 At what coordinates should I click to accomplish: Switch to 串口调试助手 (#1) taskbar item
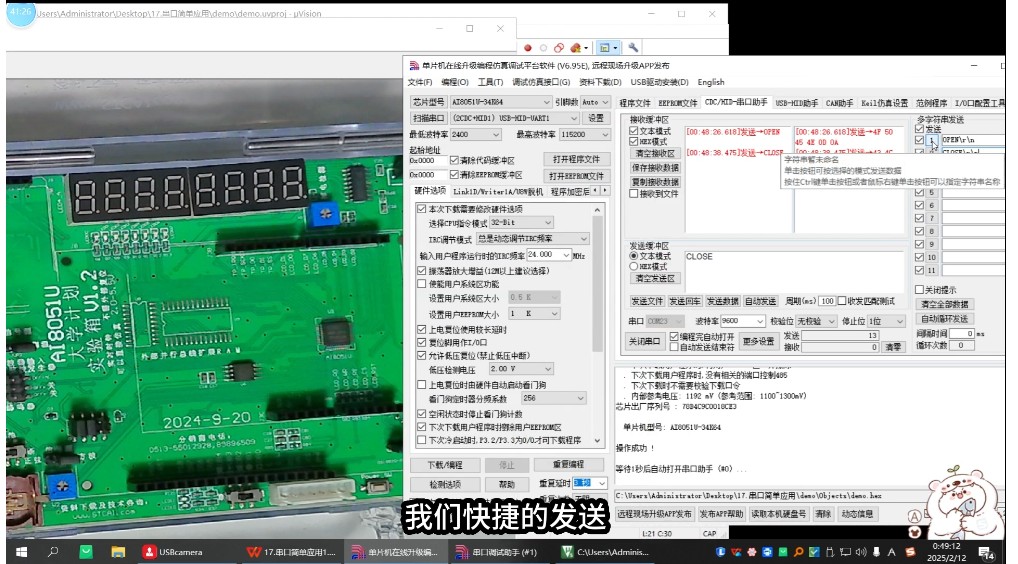point(497,552)
